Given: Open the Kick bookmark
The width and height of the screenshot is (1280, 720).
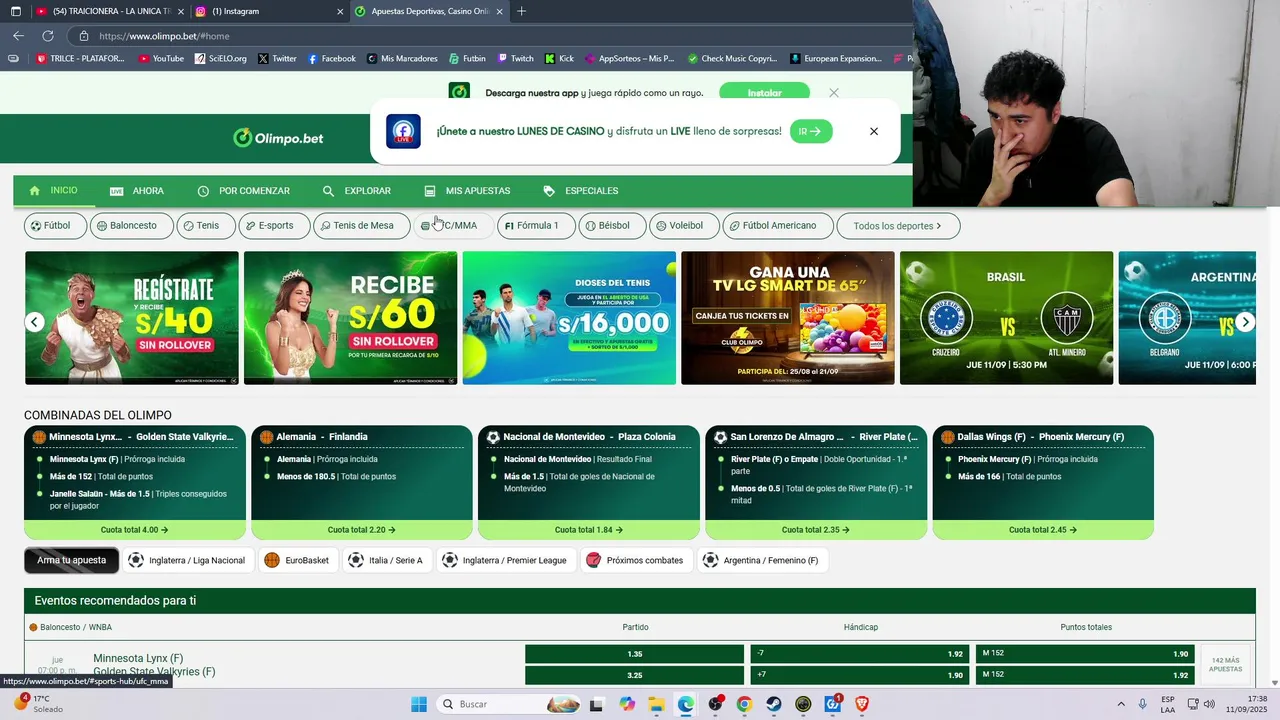Looking at the screenshot, I should [560, 59].
